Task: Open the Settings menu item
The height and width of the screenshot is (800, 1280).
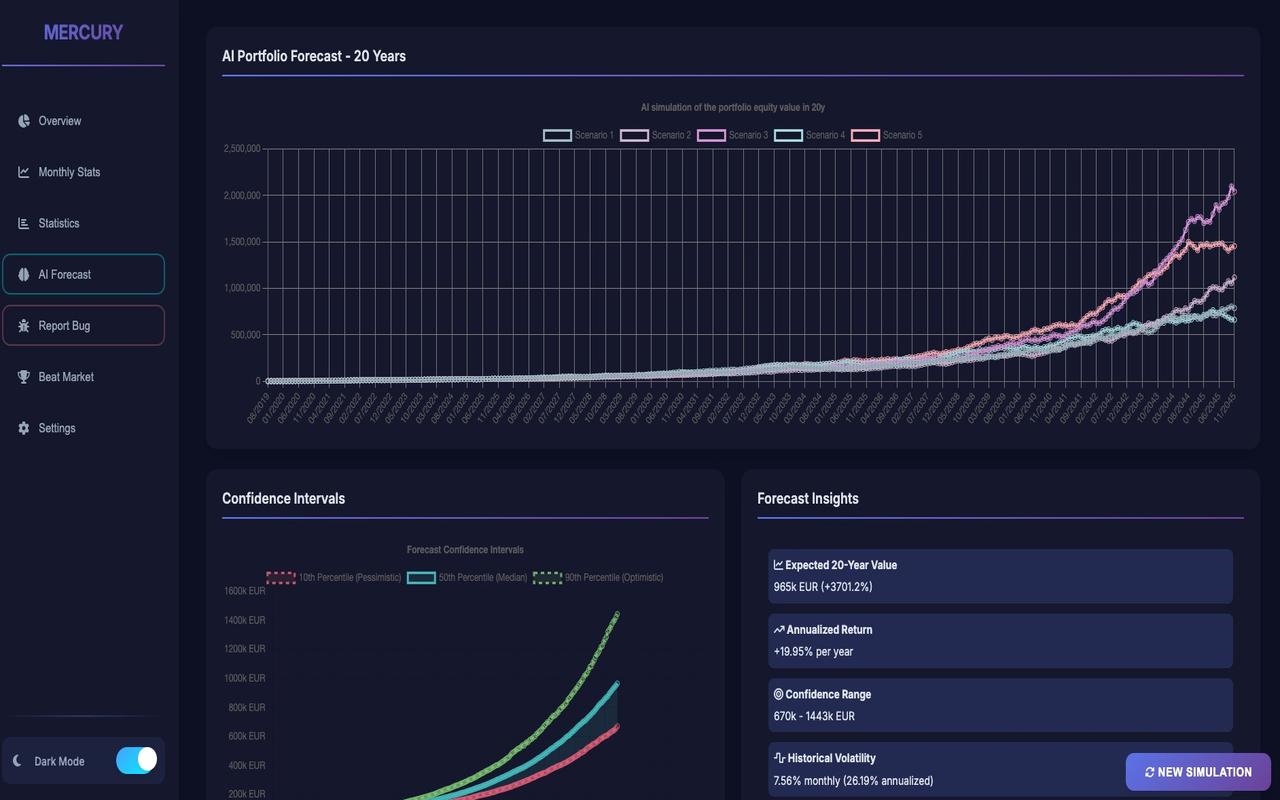Action: pos(83,428)
